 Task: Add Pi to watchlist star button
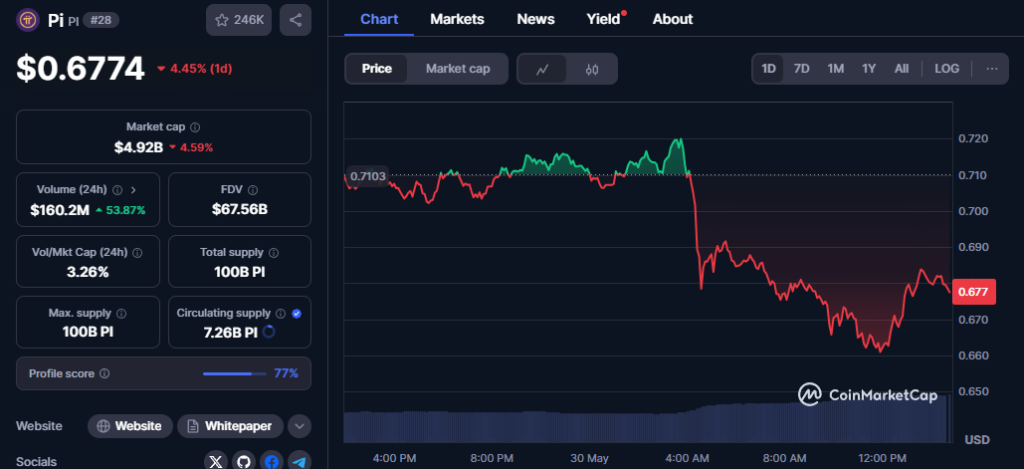pos(239,20)
